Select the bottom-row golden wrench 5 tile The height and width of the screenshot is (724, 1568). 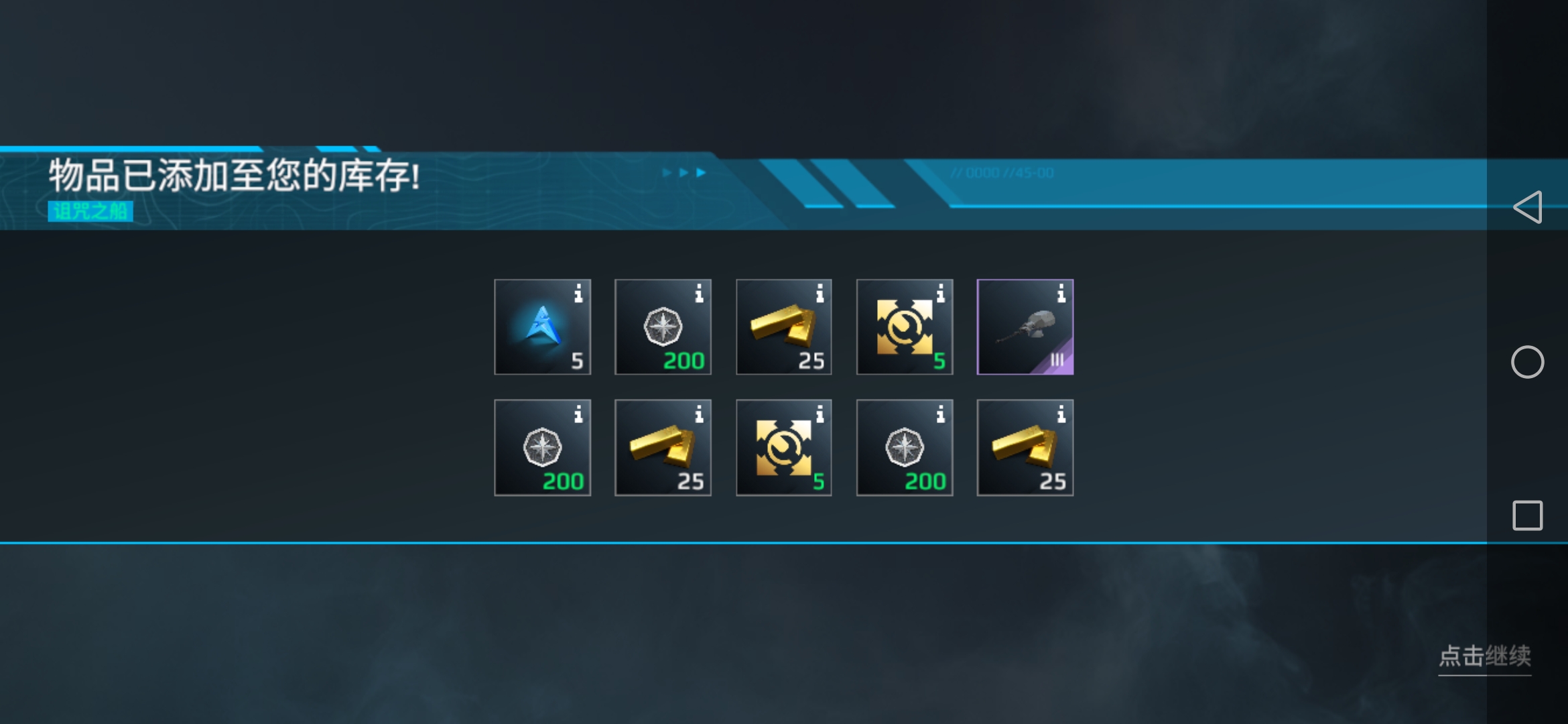pos(783,448)
